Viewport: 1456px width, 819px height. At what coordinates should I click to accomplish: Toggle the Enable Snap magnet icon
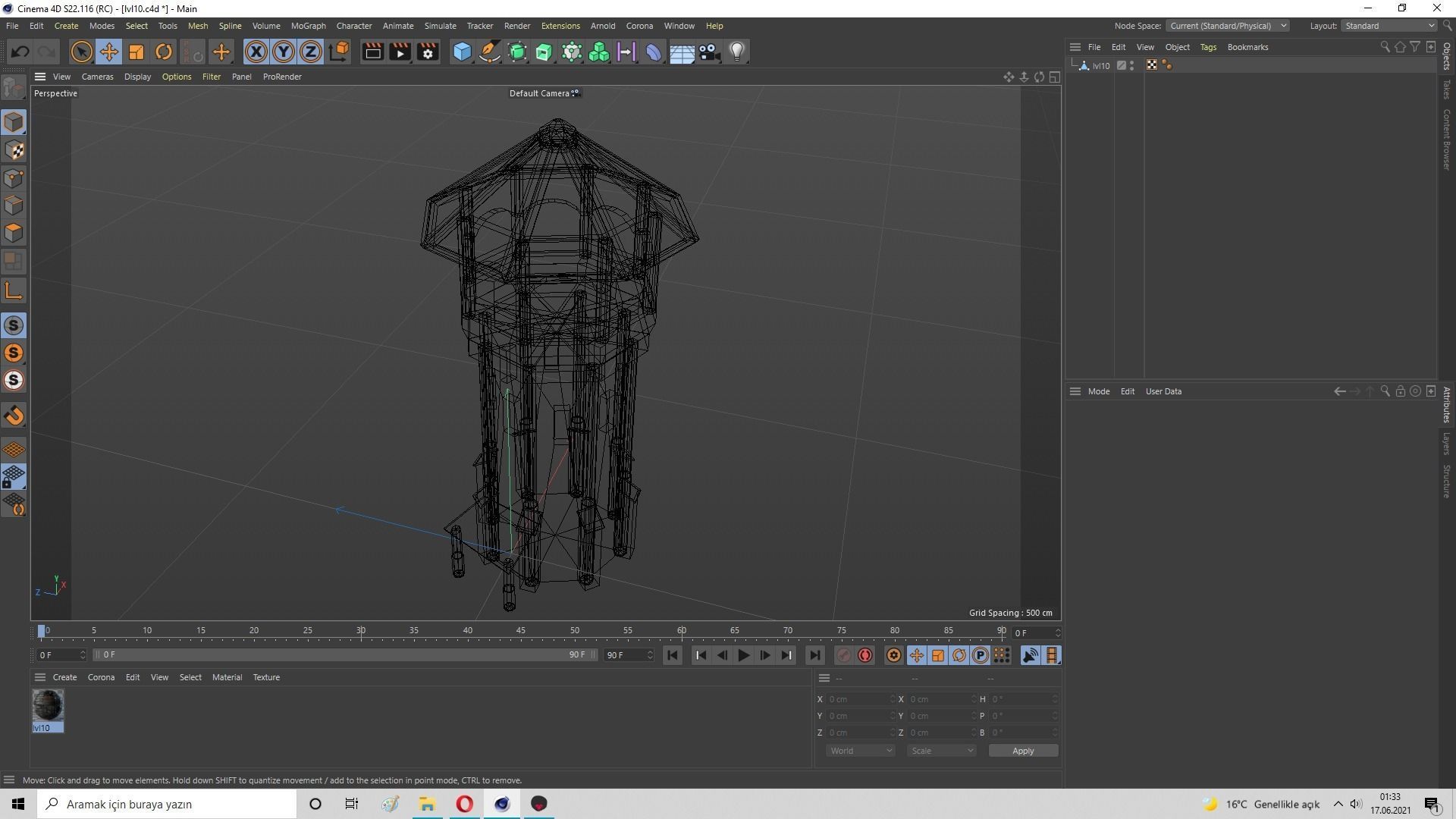14,416
